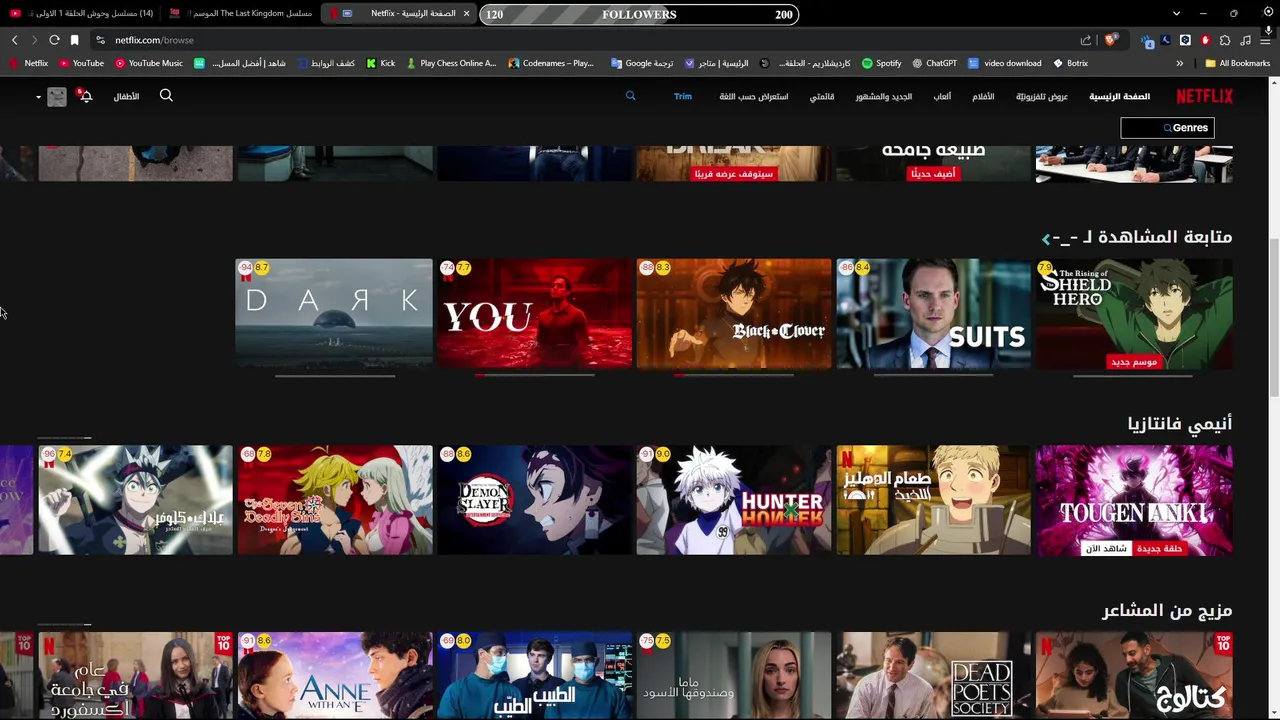Screen dimensions: 1280x720
Task: Click the music note media control icon
Action: (1245, 40)
